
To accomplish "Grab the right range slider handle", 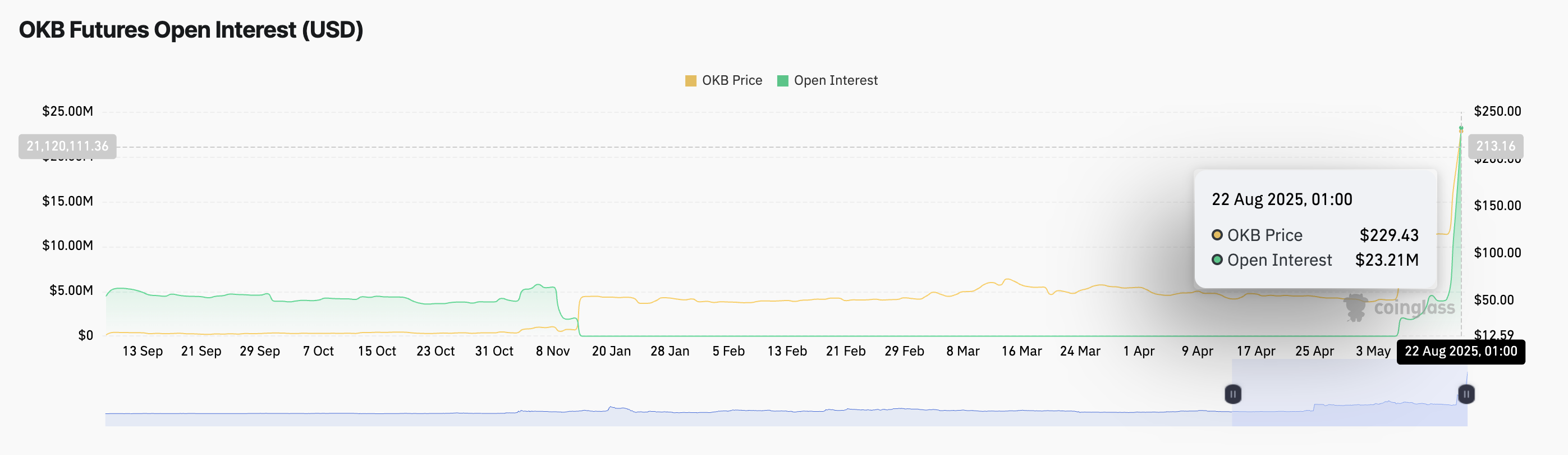I will click(1466, 394).
